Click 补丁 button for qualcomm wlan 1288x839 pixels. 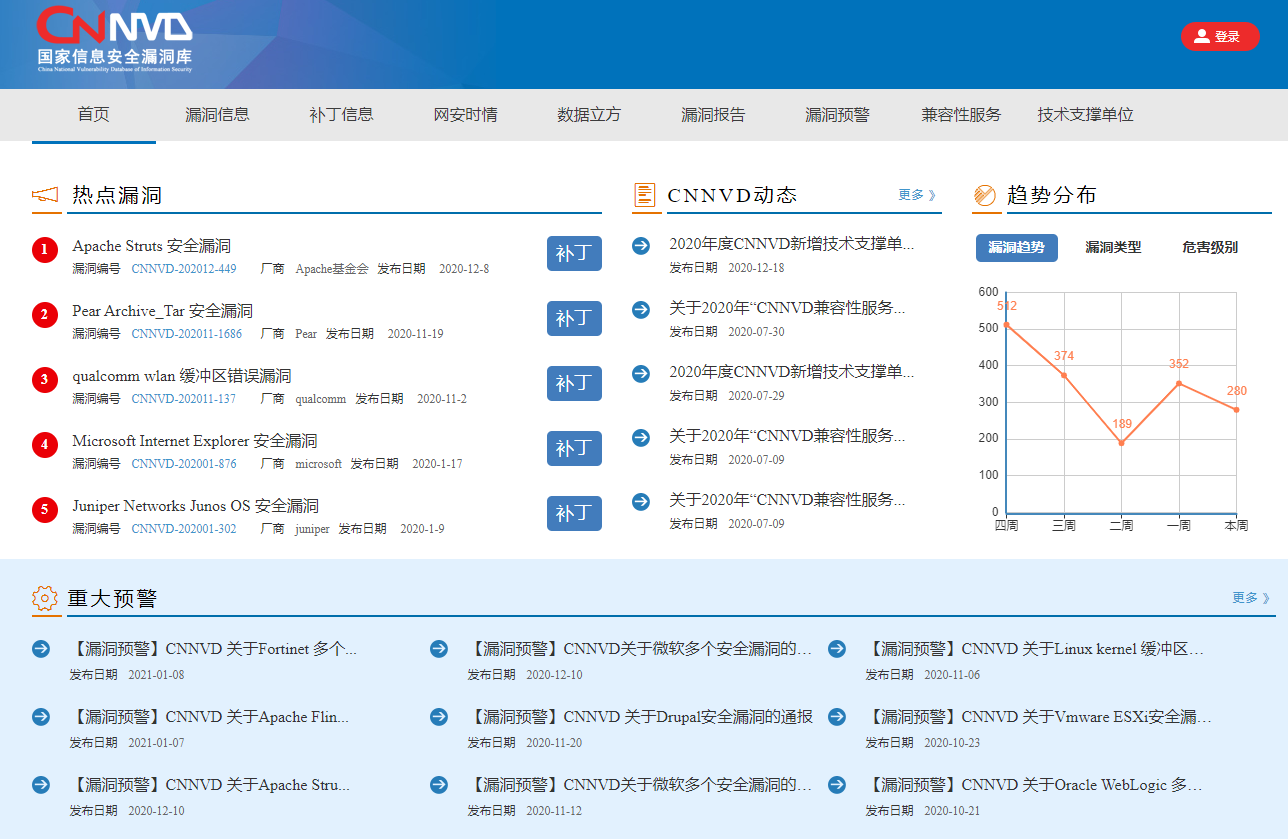574,384
